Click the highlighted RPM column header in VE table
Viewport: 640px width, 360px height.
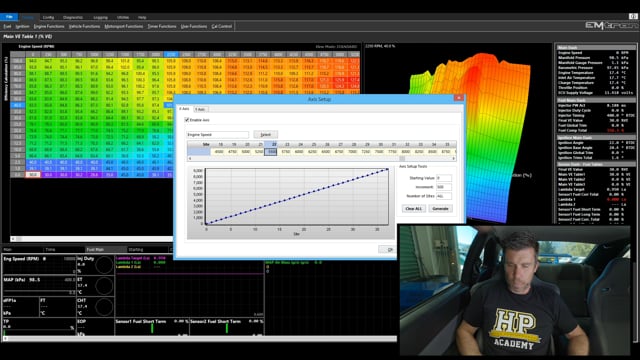pyautogui.click(x=171, y=54)
